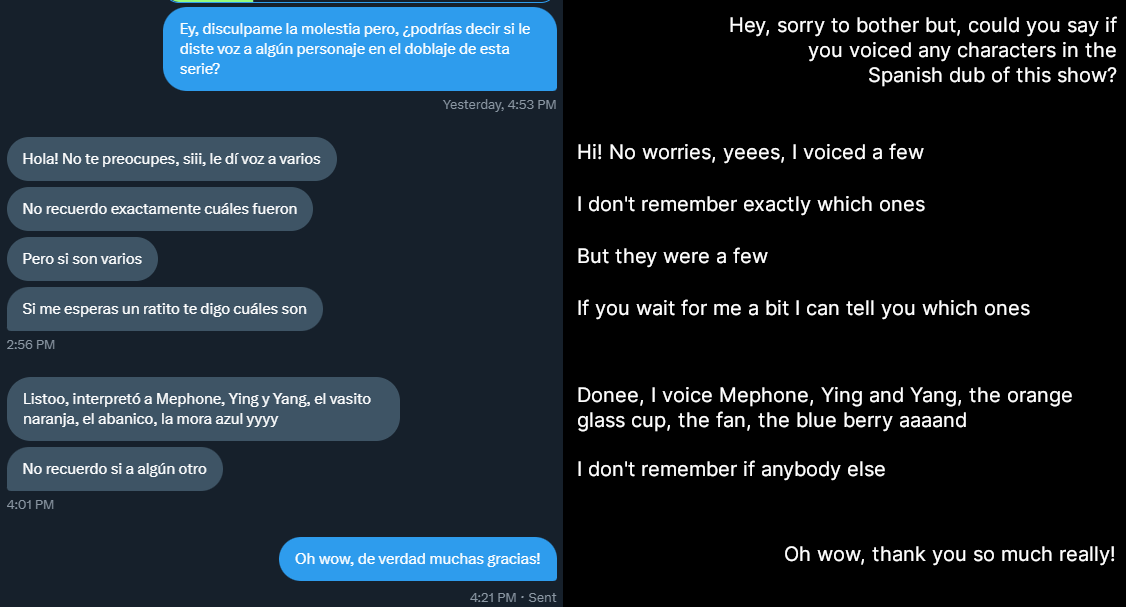This screenshot has height=607, width=1126.
Task: Click the "2:56 PM" timestamp
Action: [31, 345]
